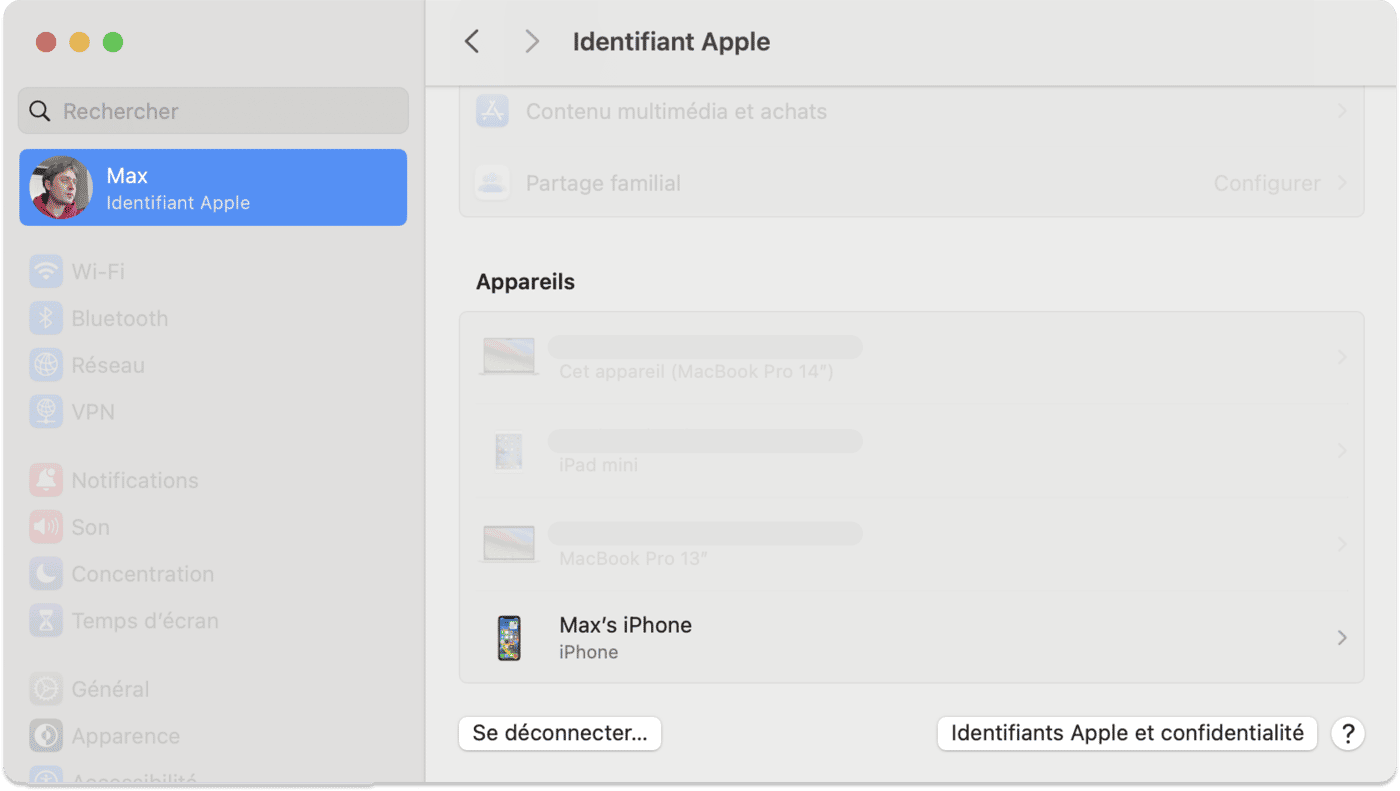Click the Max's iPhone device icon
Viewport: 1400px width, 791px height.
(x=510, y=638)
